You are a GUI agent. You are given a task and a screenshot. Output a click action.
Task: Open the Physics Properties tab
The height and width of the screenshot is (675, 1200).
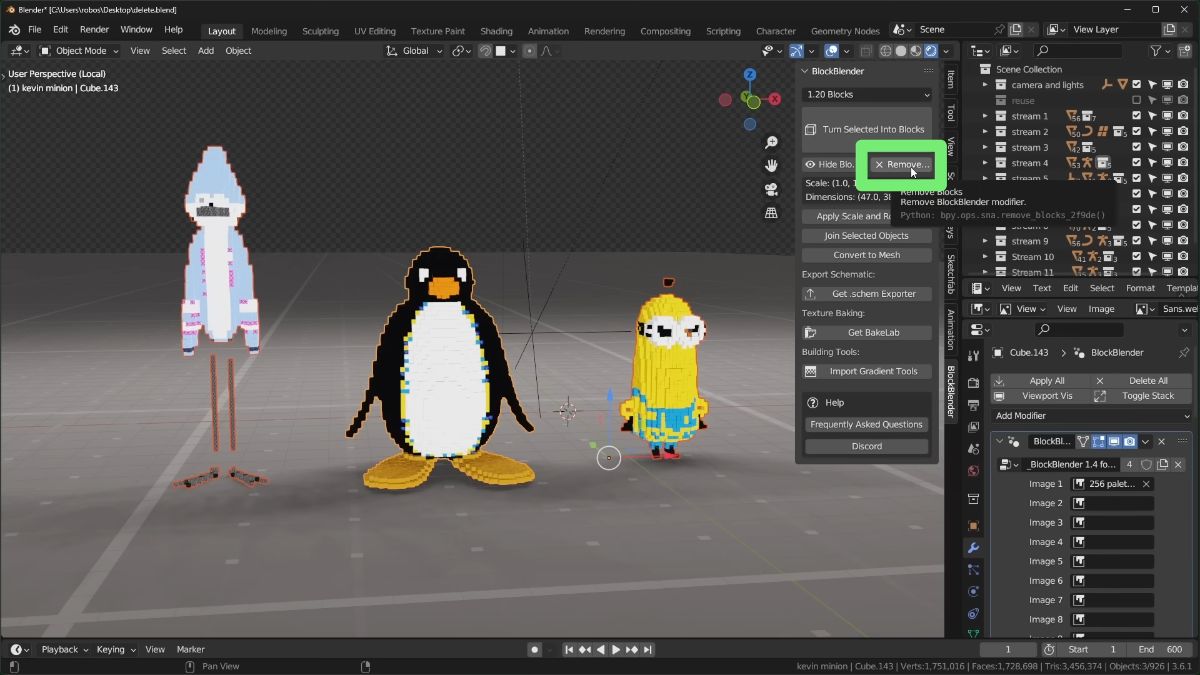click(973, 614)
